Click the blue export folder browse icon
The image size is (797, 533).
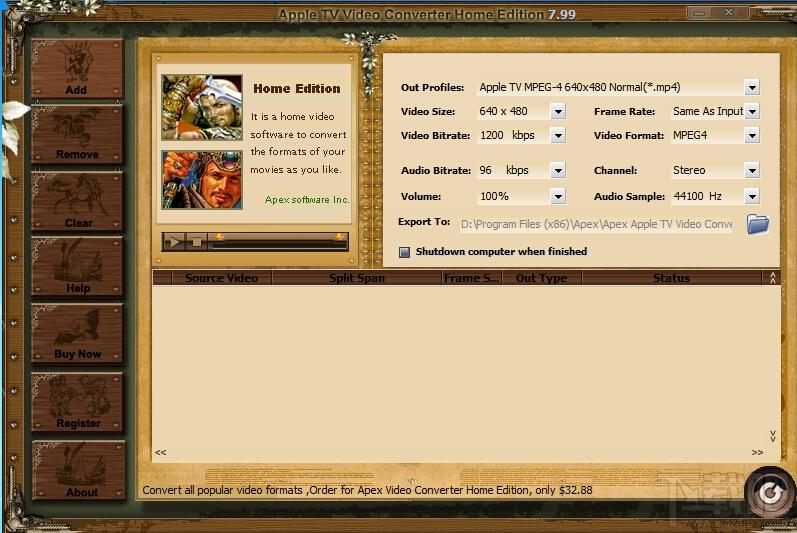(757, 224)
